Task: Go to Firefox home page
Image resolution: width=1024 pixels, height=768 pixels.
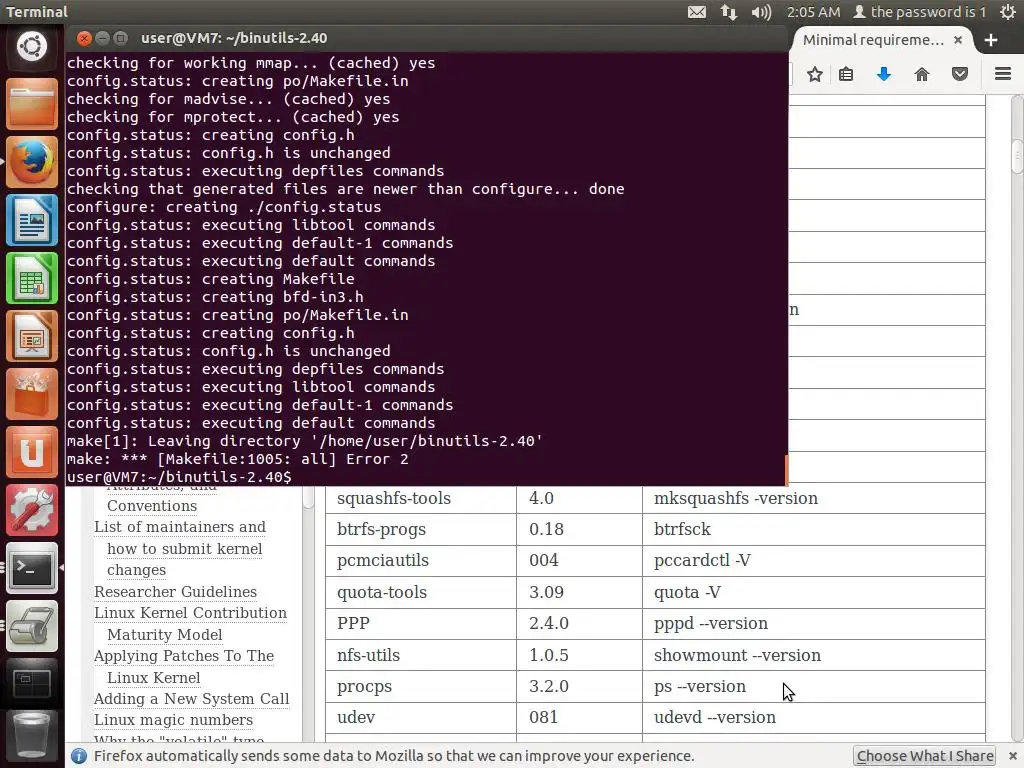Action: click(x=921, y=74)
